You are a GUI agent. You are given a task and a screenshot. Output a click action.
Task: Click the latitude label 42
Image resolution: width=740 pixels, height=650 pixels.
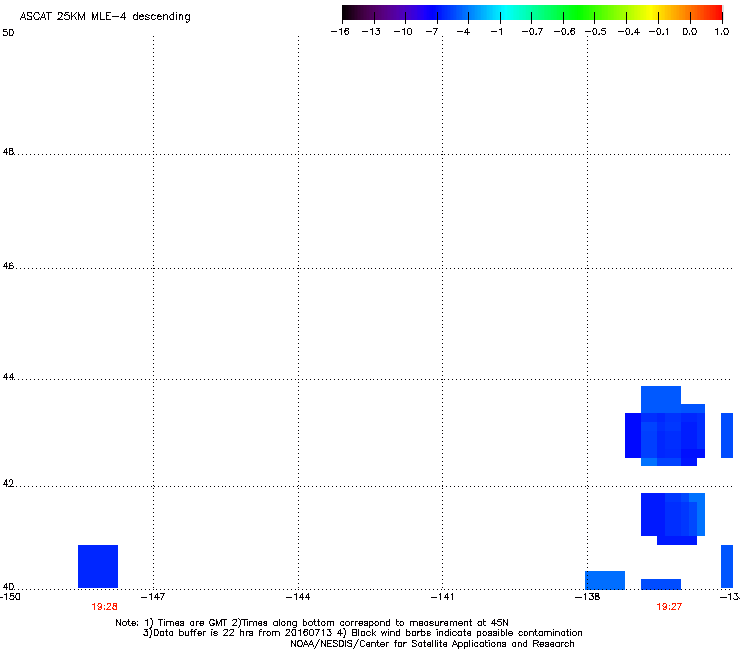click(8, 483)
